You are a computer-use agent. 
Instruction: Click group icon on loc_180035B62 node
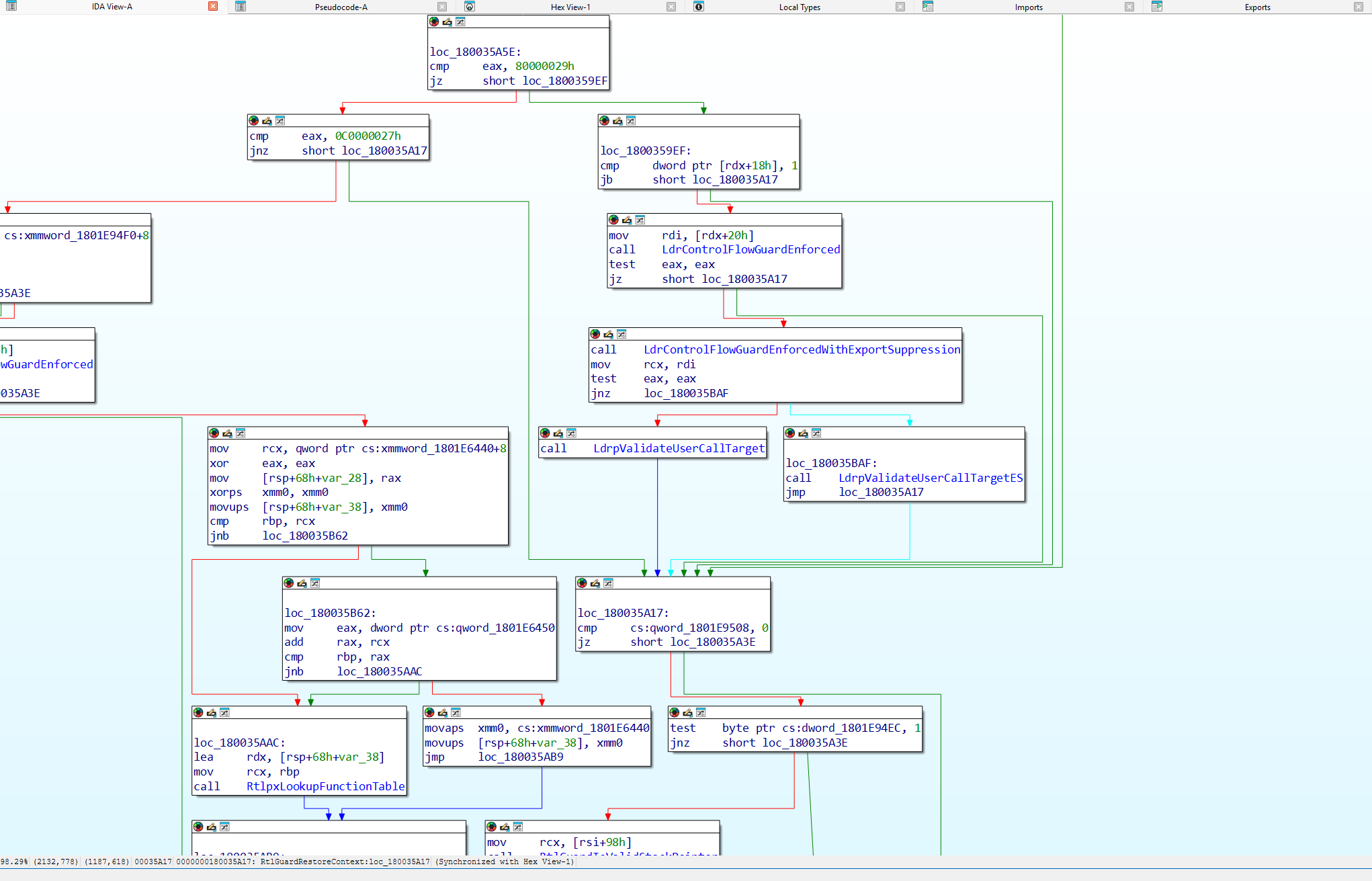click(315, 583)
